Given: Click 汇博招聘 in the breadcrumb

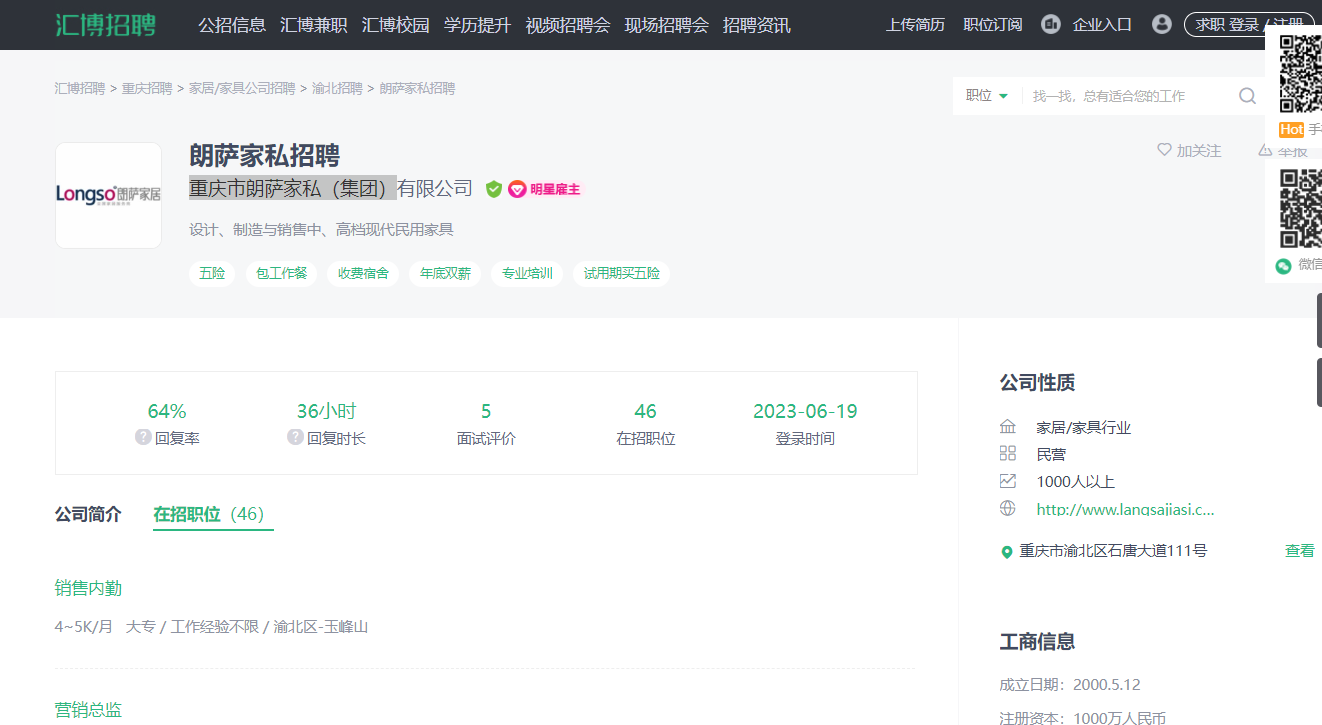Looking at the screenshot, I should (80, 88).
